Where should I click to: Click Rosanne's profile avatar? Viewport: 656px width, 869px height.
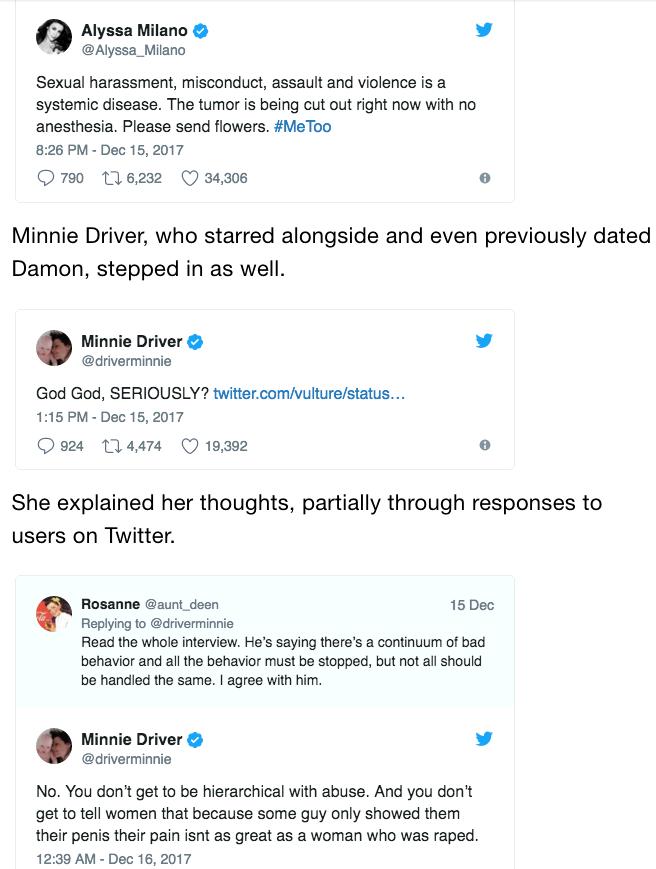[54, 614]
